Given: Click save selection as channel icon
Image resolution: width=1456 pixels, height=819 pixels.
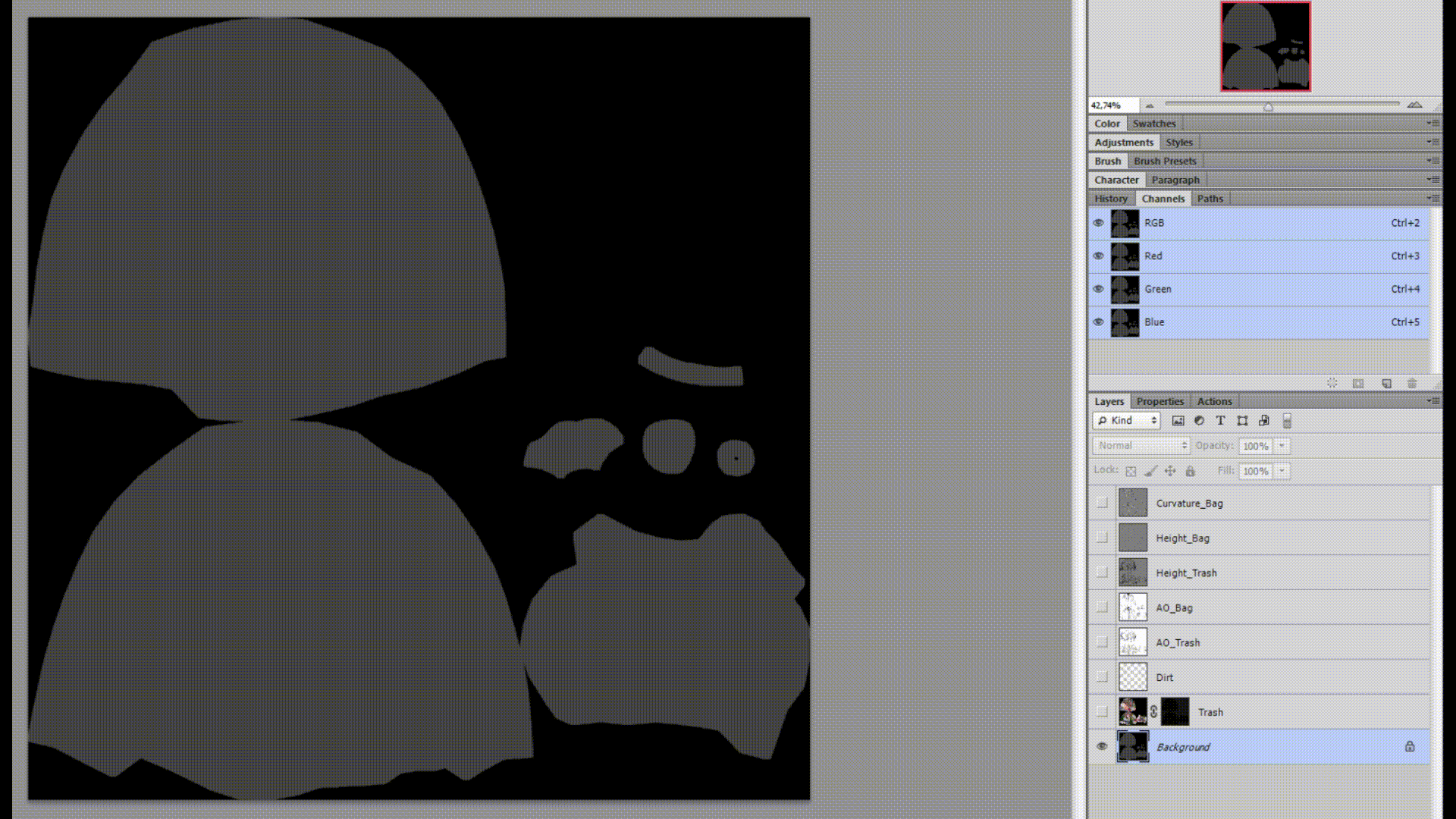Looking at the screenshot, I should pyautogui.click(x=1358, y=384).
